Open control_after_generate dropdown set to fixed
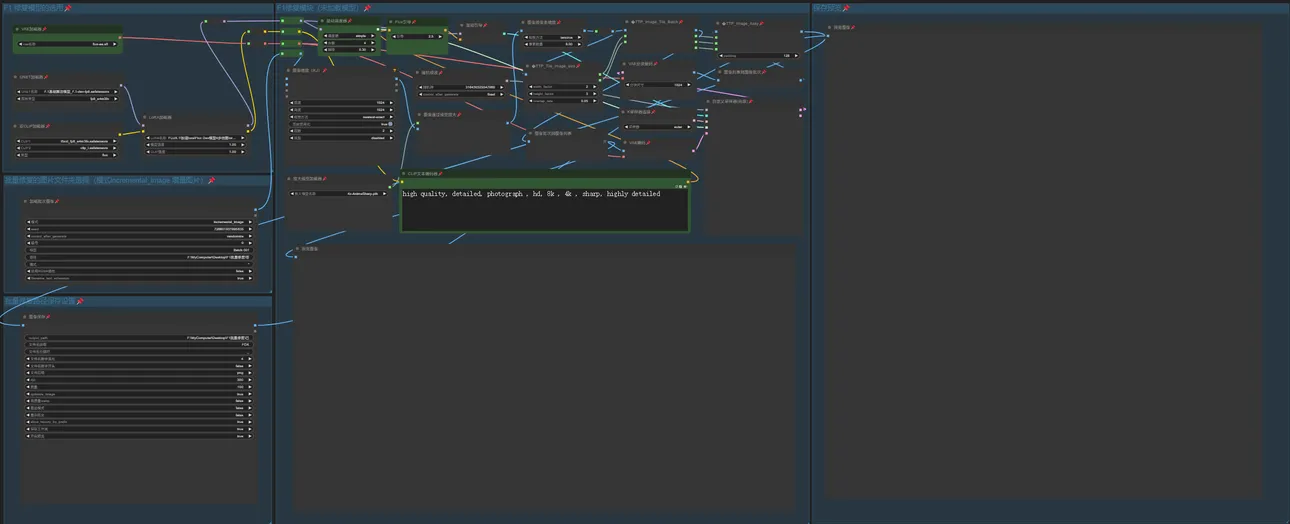The height and width of the screenshot is (524, 1290). [462, 95]
